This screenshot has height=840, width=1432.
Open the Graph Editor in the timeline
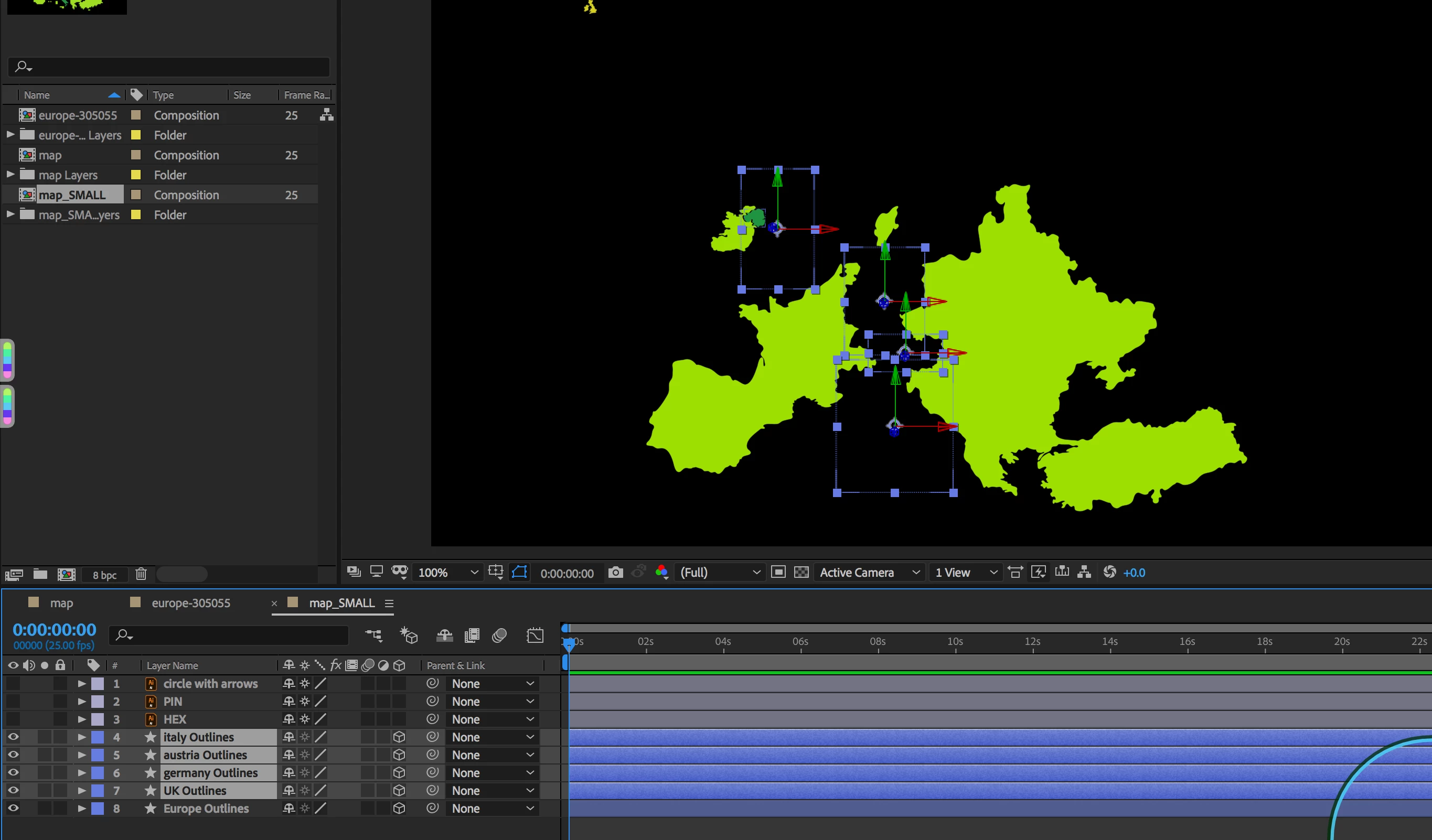535,636
